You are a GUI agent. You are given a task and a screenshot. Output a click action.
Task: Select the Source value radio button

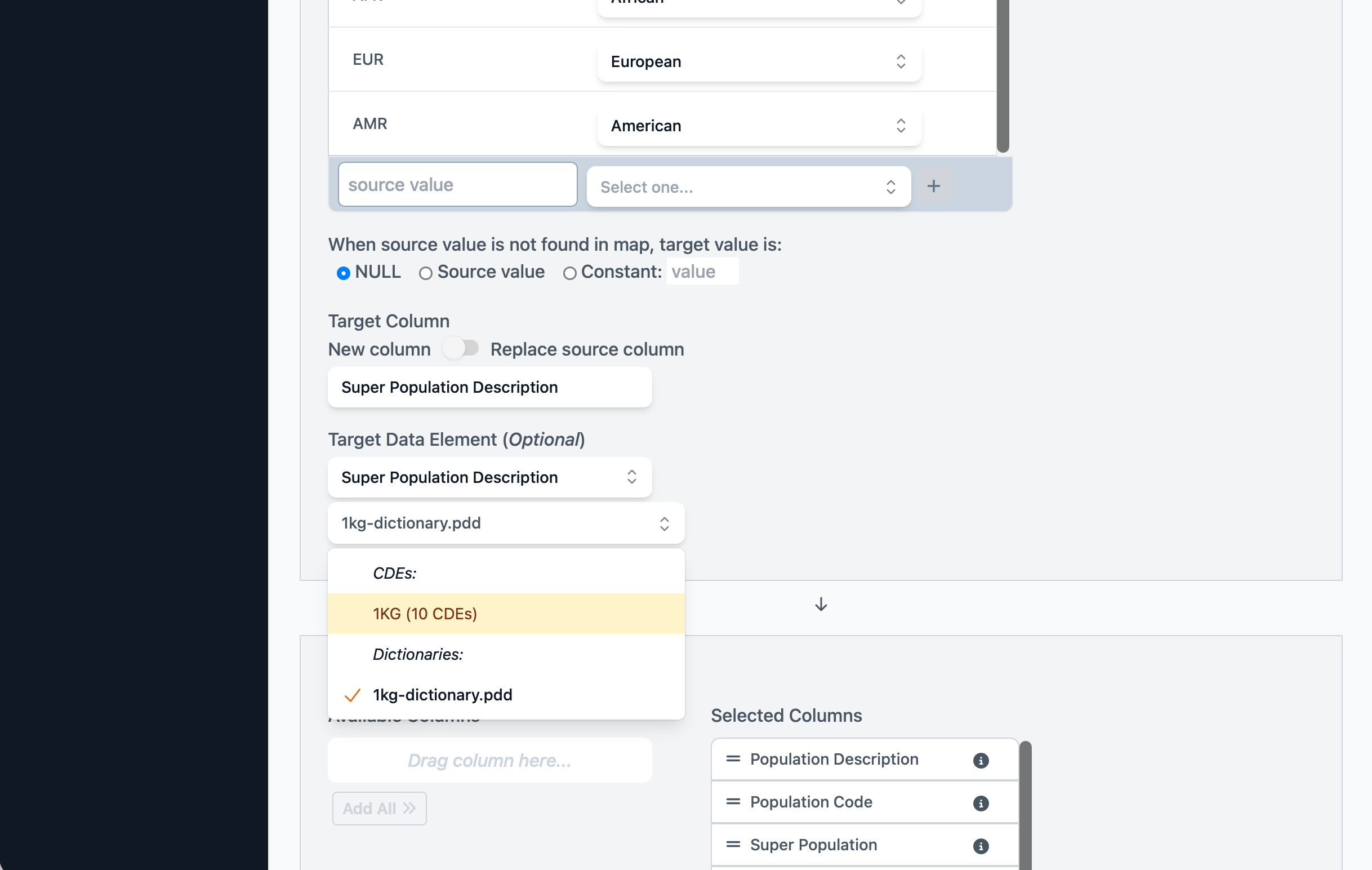pyautogui.click(x=425, y=273)
